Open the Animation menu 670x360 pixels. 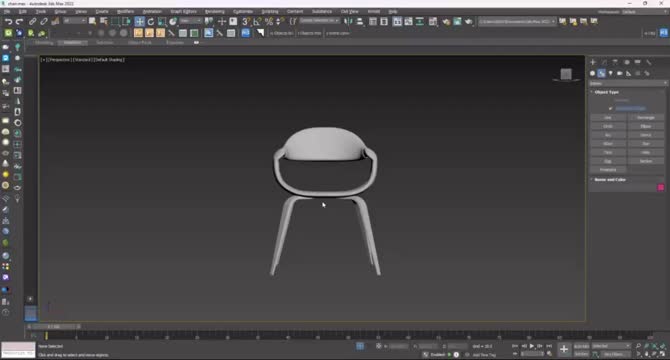click(152, 12)
